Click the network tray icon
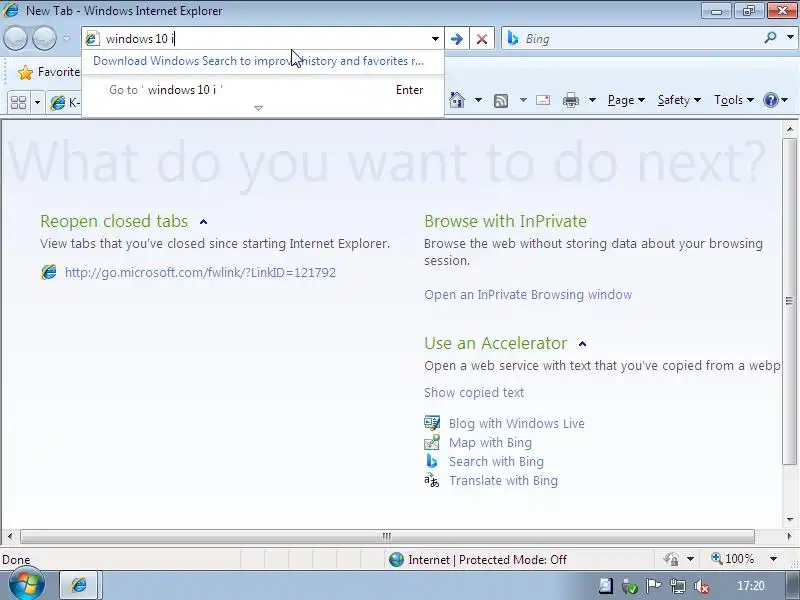 [678, 587]
